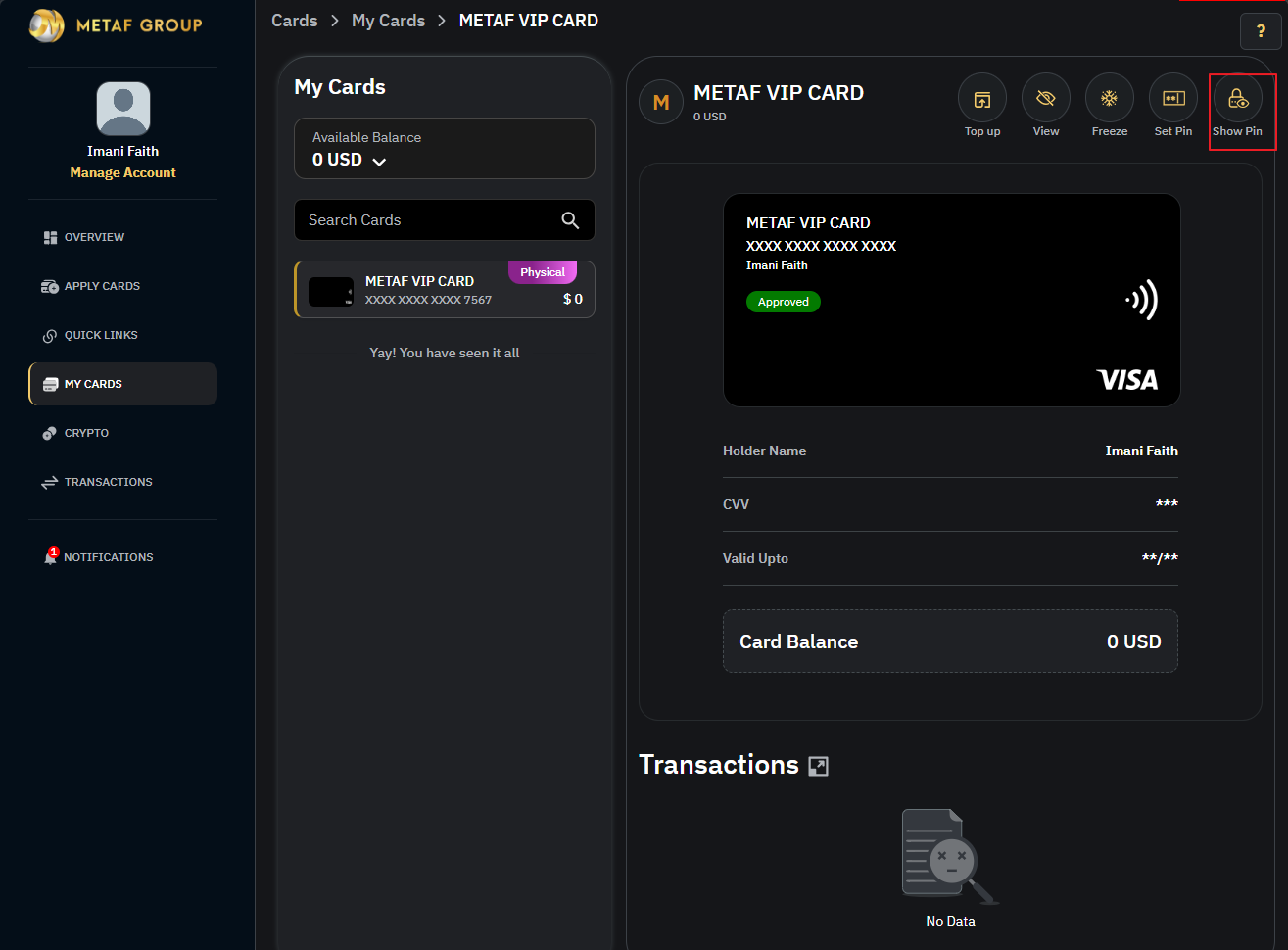
Task: Open the Overview menu item
Action: (x=123, y=237)
